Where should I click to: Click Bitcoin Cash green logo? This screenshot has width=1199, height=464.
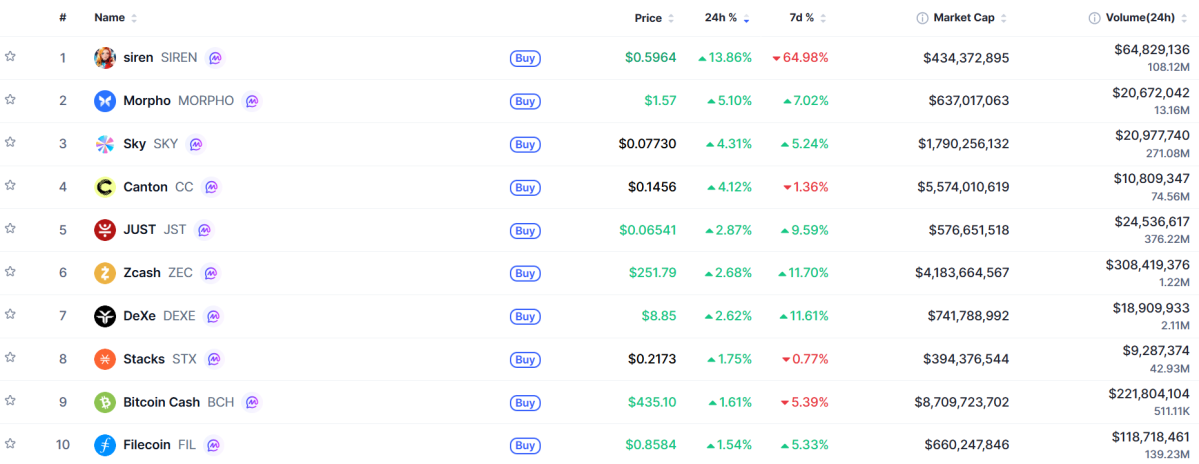(x=105, y=402)
